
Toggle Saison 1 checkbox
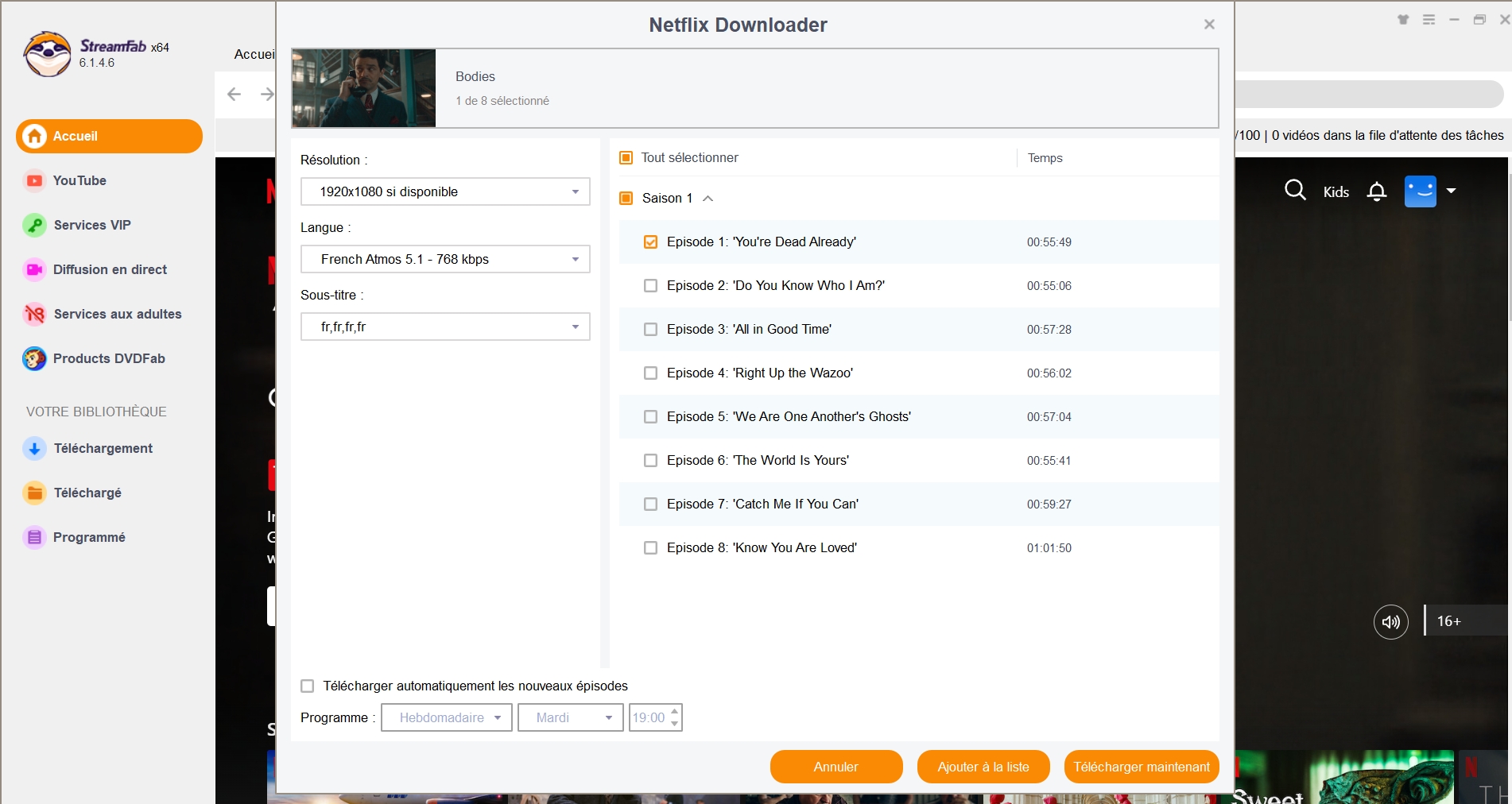(626, 198)
